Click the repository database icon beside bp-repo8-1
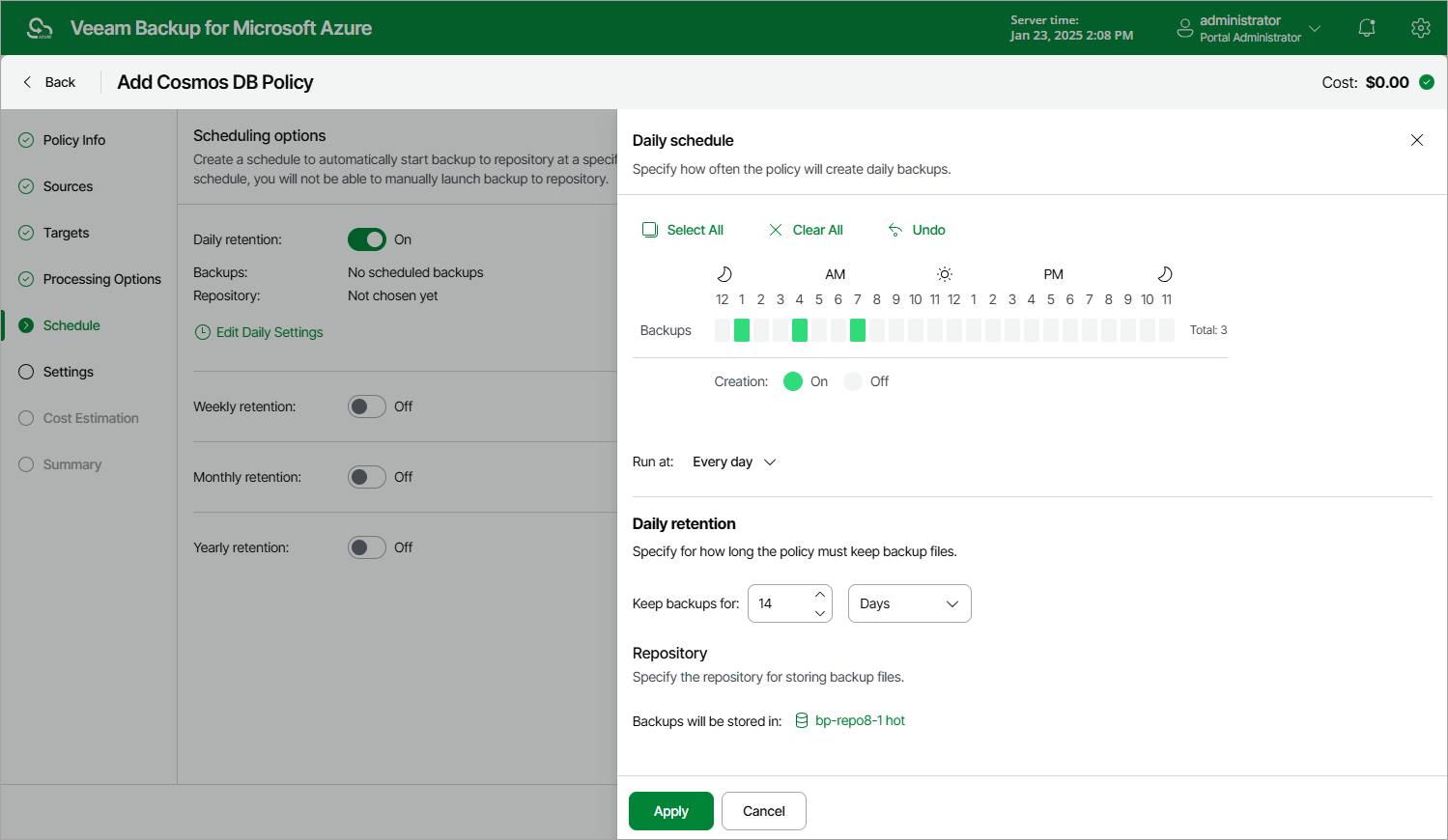 pos(802,720)
